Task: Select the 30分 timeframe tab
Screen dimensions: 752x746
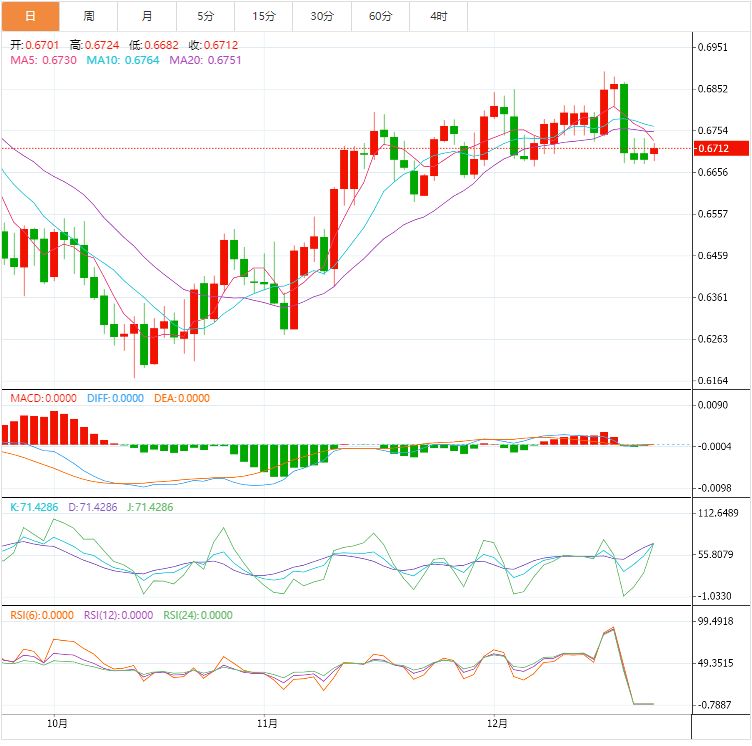Action: pyautogui.click(x=322, y=16)
